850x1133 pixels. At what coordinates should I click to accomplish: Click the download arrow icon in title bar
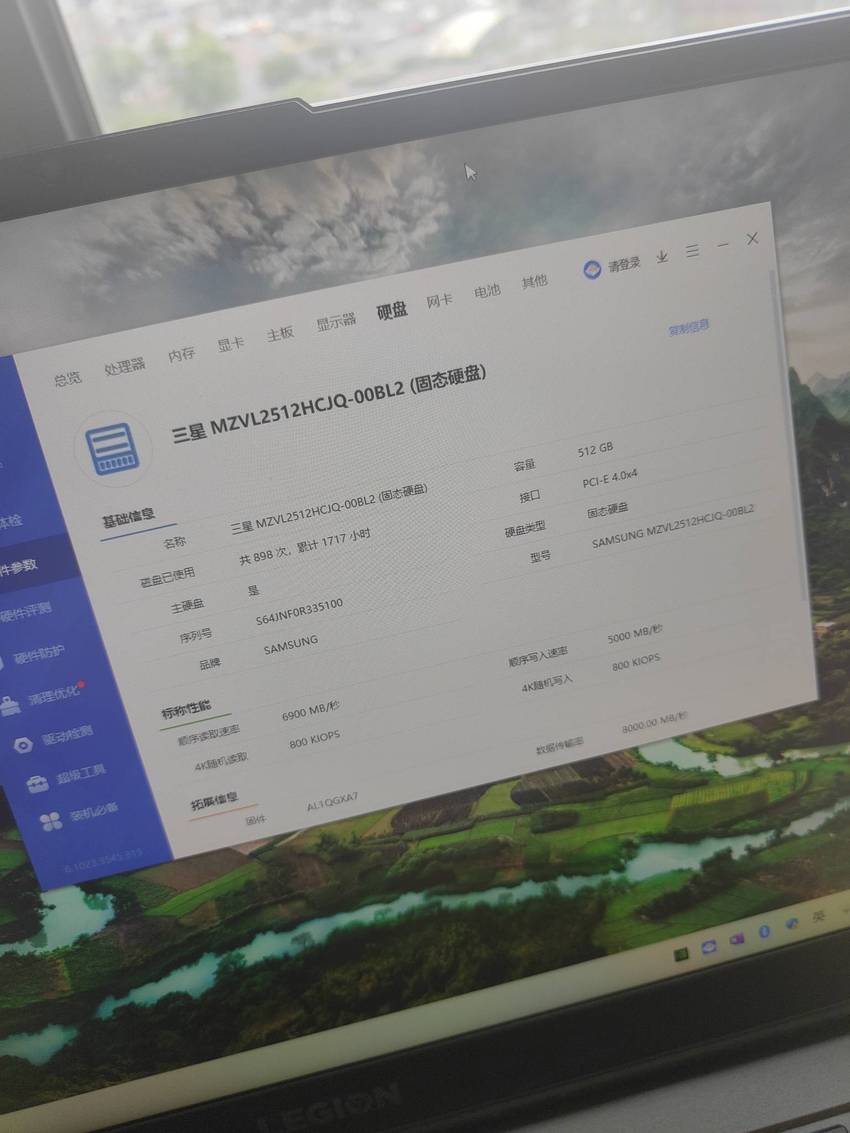click(x=662, y=257)
